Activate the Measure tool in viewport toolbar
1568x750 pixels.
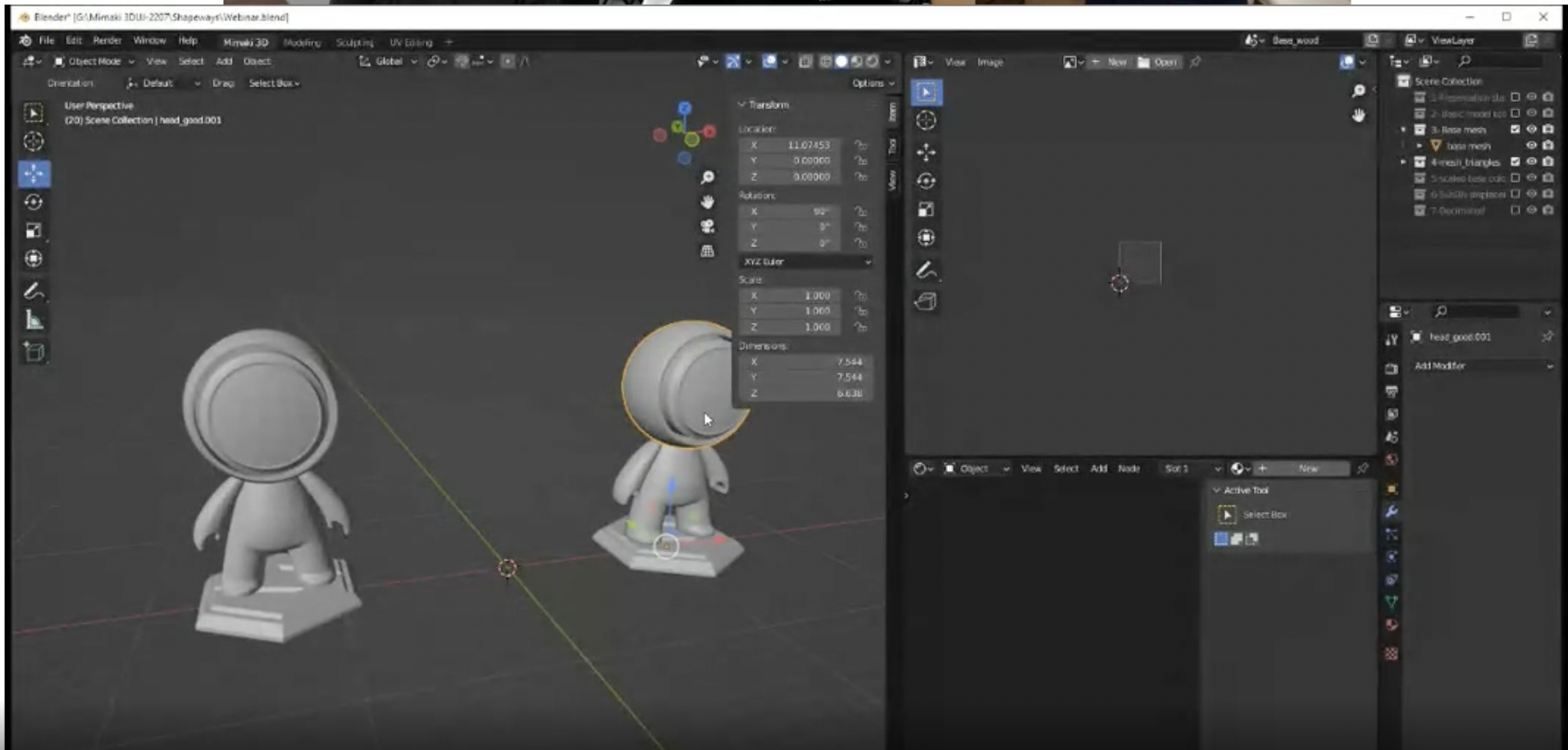point(34,320)
